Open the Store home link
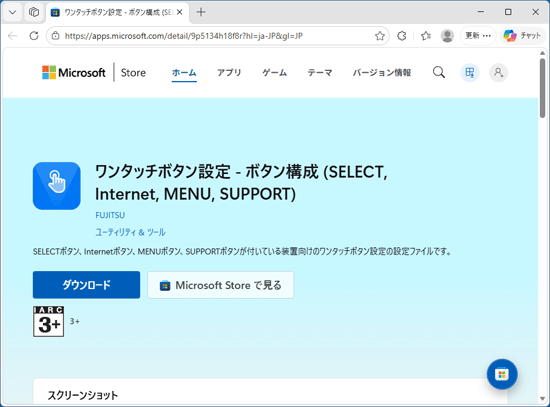This screenshot has height=407, width=550. point(133,73)
